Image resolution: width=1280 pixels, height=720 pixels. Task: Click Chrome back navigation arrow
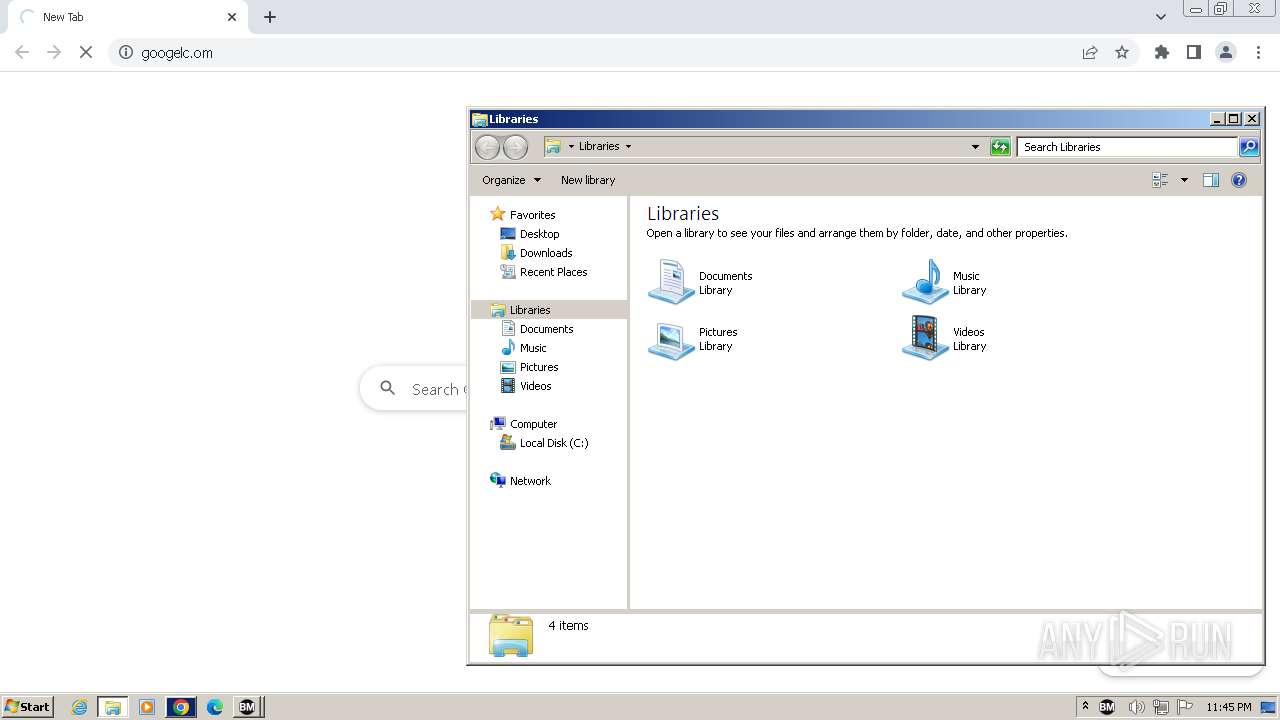(22, 53)
